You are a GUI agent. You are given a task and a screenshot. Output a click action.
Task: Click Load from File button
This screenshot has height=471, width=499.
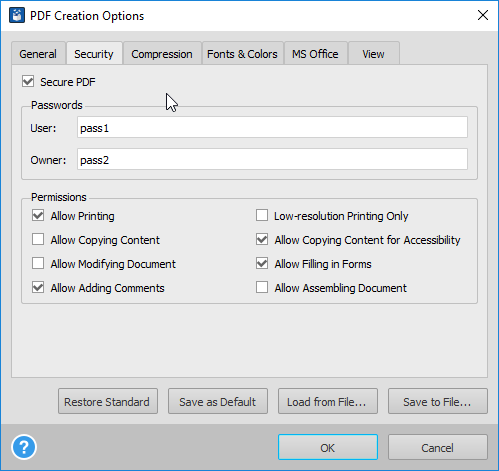(328, 401)
